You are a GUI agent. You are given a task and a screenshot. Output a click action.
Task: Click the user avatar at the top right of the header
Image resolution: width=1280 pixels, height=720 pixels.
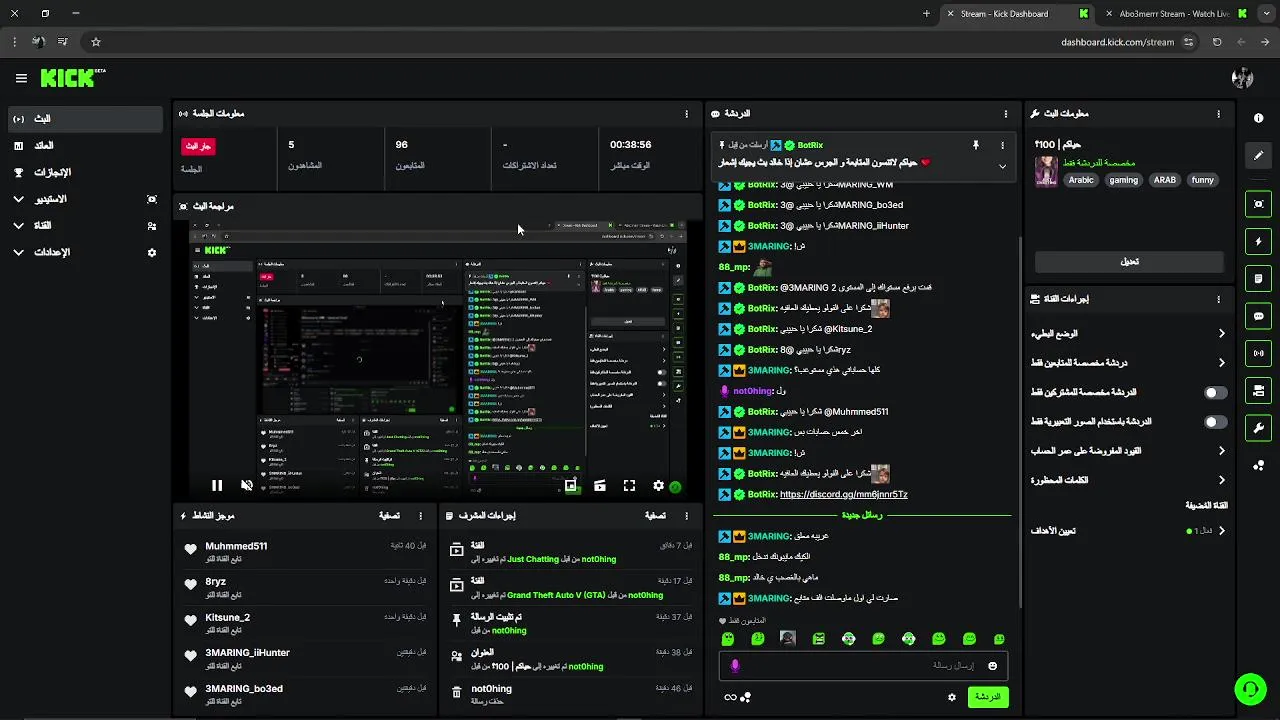[x=1243, y=78]
